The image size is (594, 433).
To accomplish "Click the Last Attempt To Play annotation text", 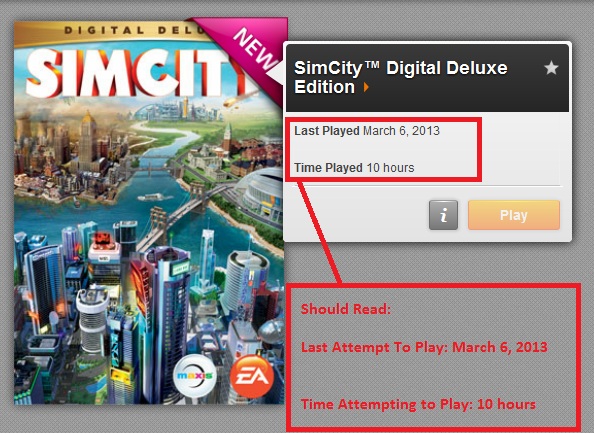I will [424, 347].
